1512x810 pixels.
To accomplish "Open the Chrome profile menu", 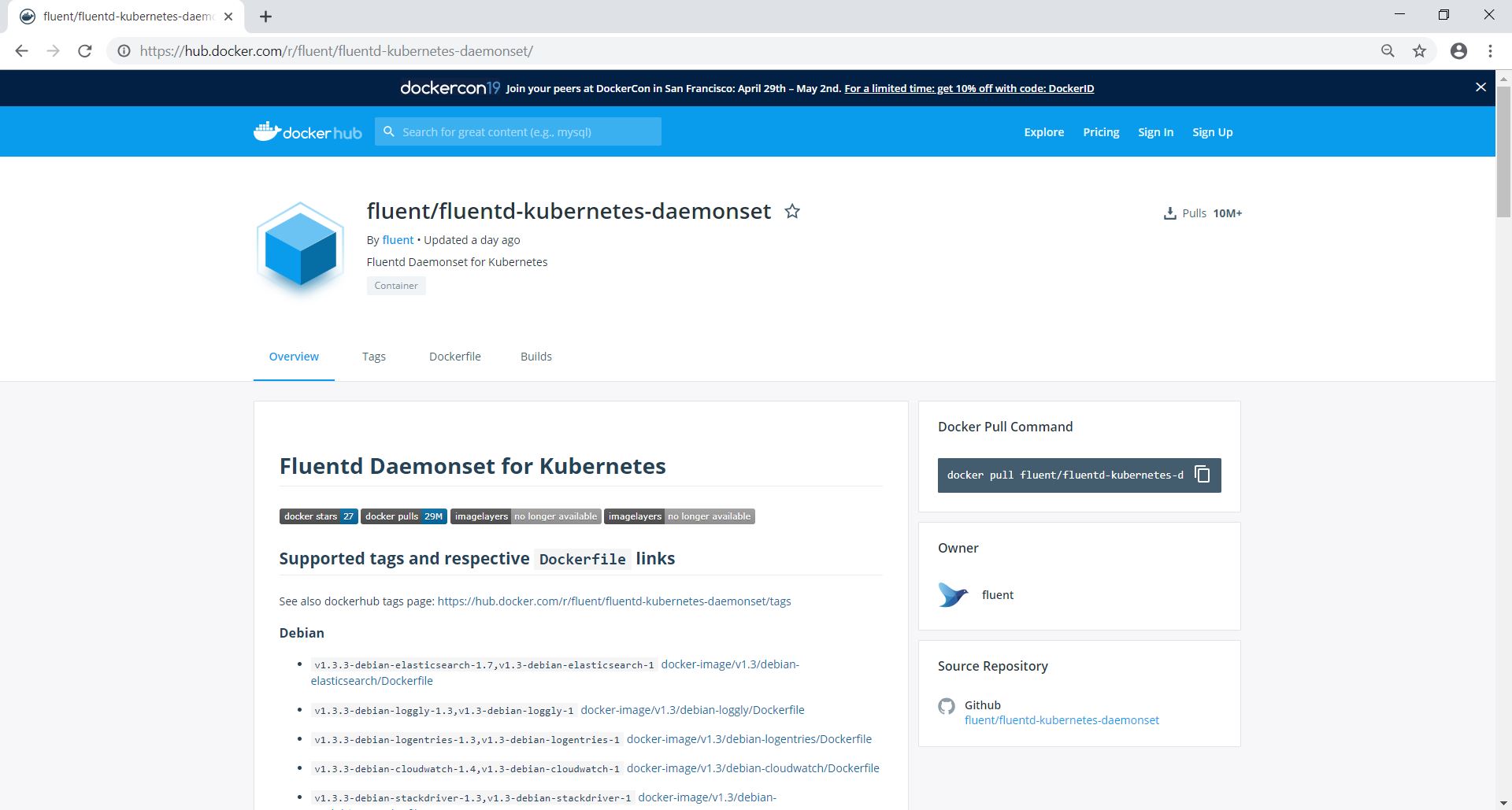I will click(x=1458, y=51).
